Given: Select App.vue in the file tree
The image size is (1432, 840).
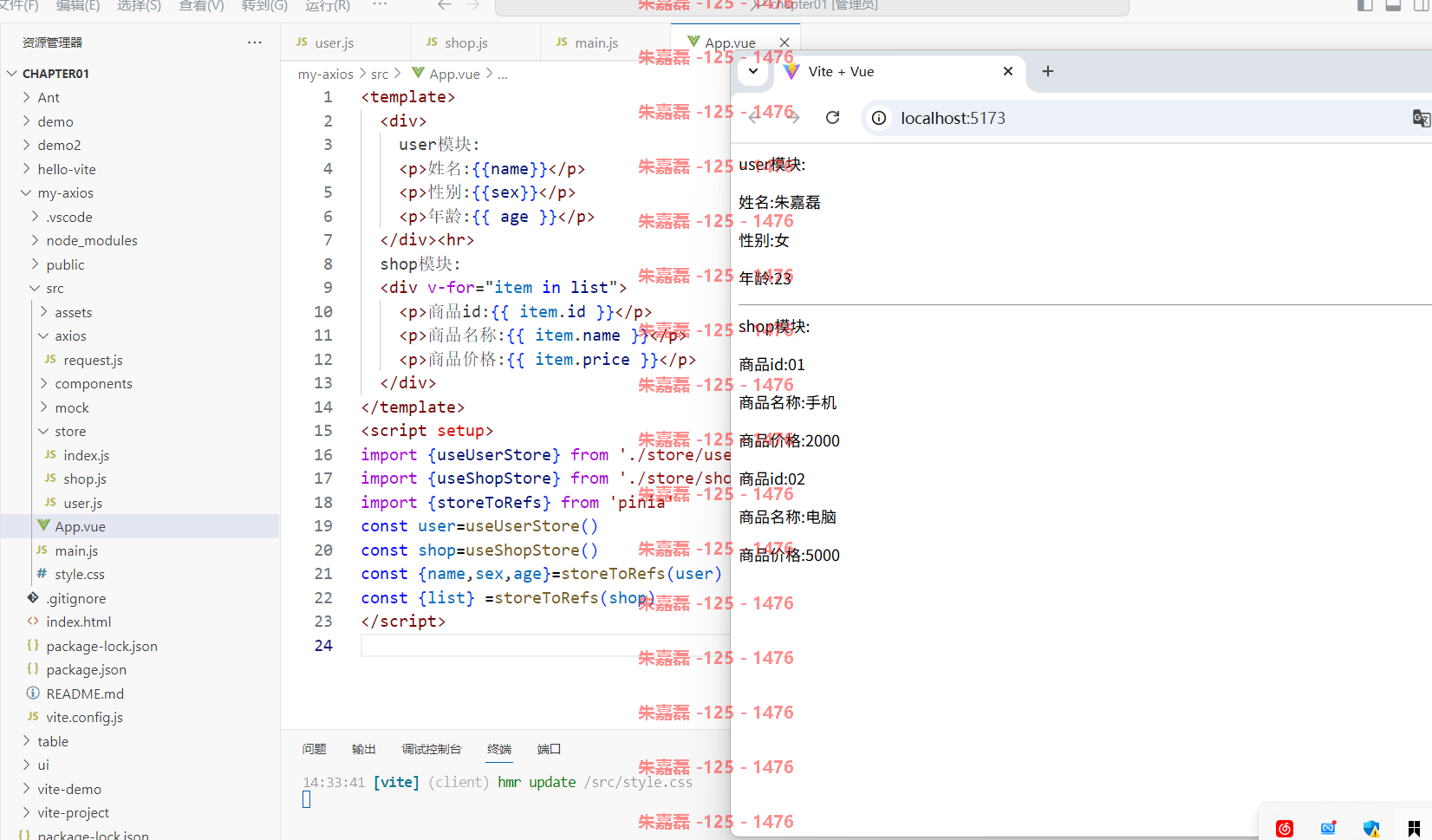Looking at the screenshot, I should (80, 526).
